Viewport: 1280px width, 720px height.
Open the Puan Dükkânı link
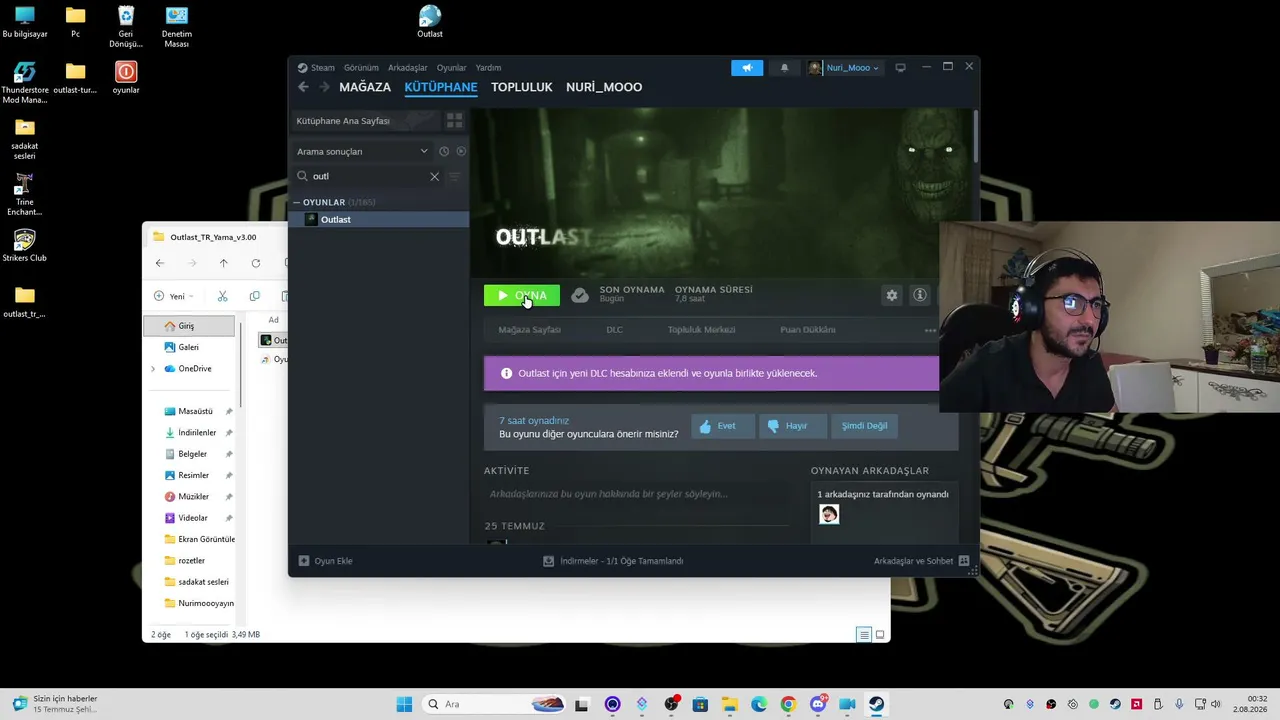[808, 330]
